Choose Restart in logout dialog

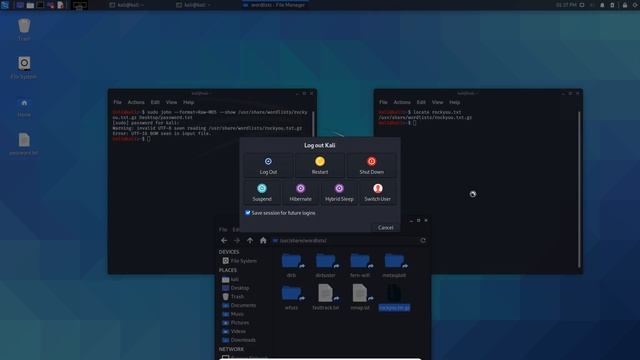[x=320, y=165]
